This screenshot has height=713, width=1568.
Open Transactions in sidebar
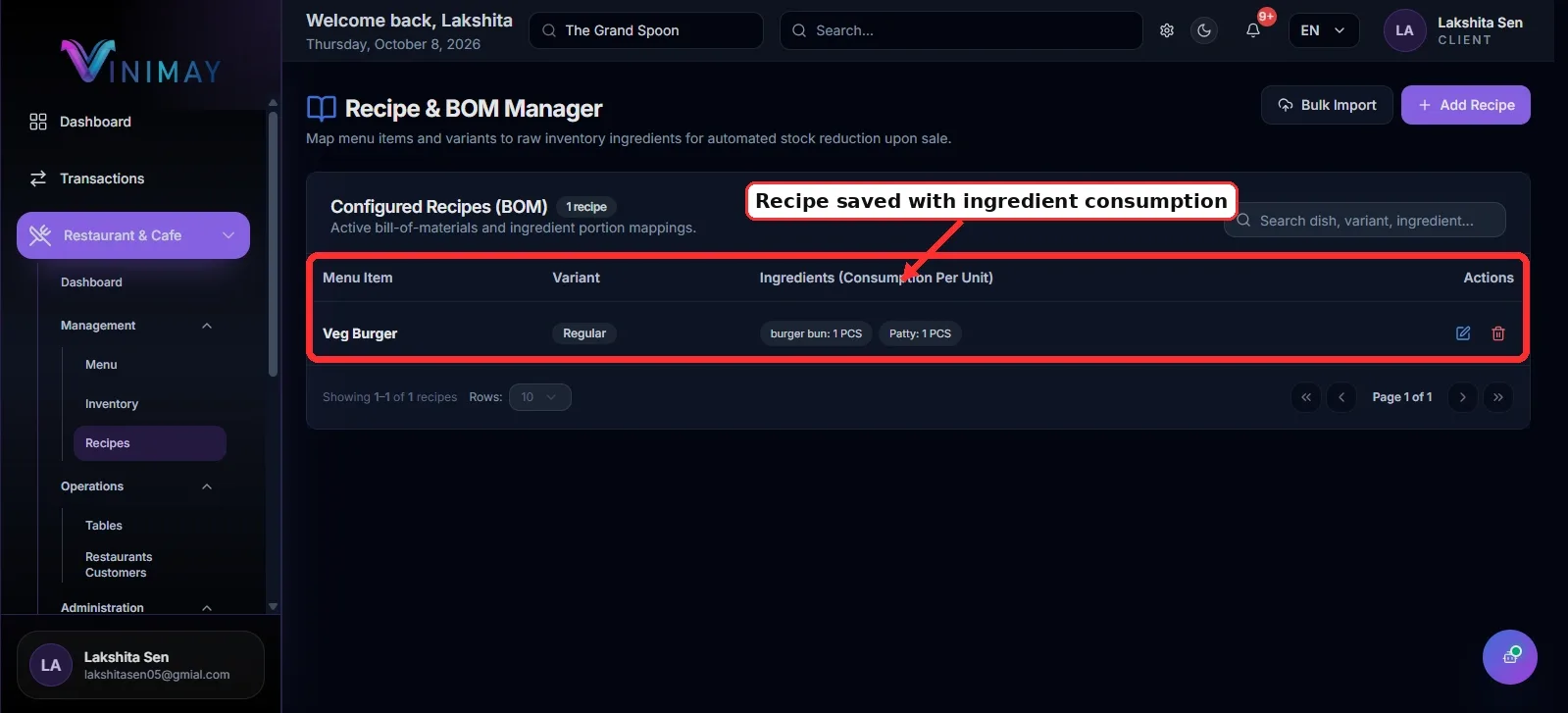(102, 178)
